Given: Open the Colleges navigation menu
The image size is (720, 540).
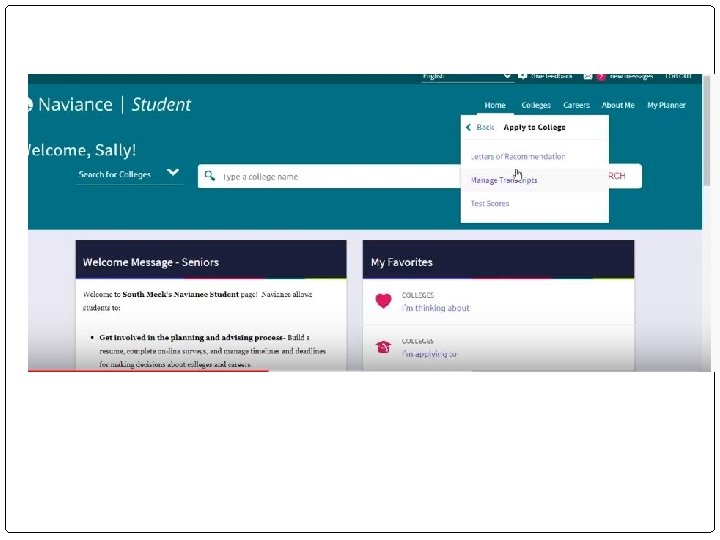Looking at the screenshot, I should point(536,105).
